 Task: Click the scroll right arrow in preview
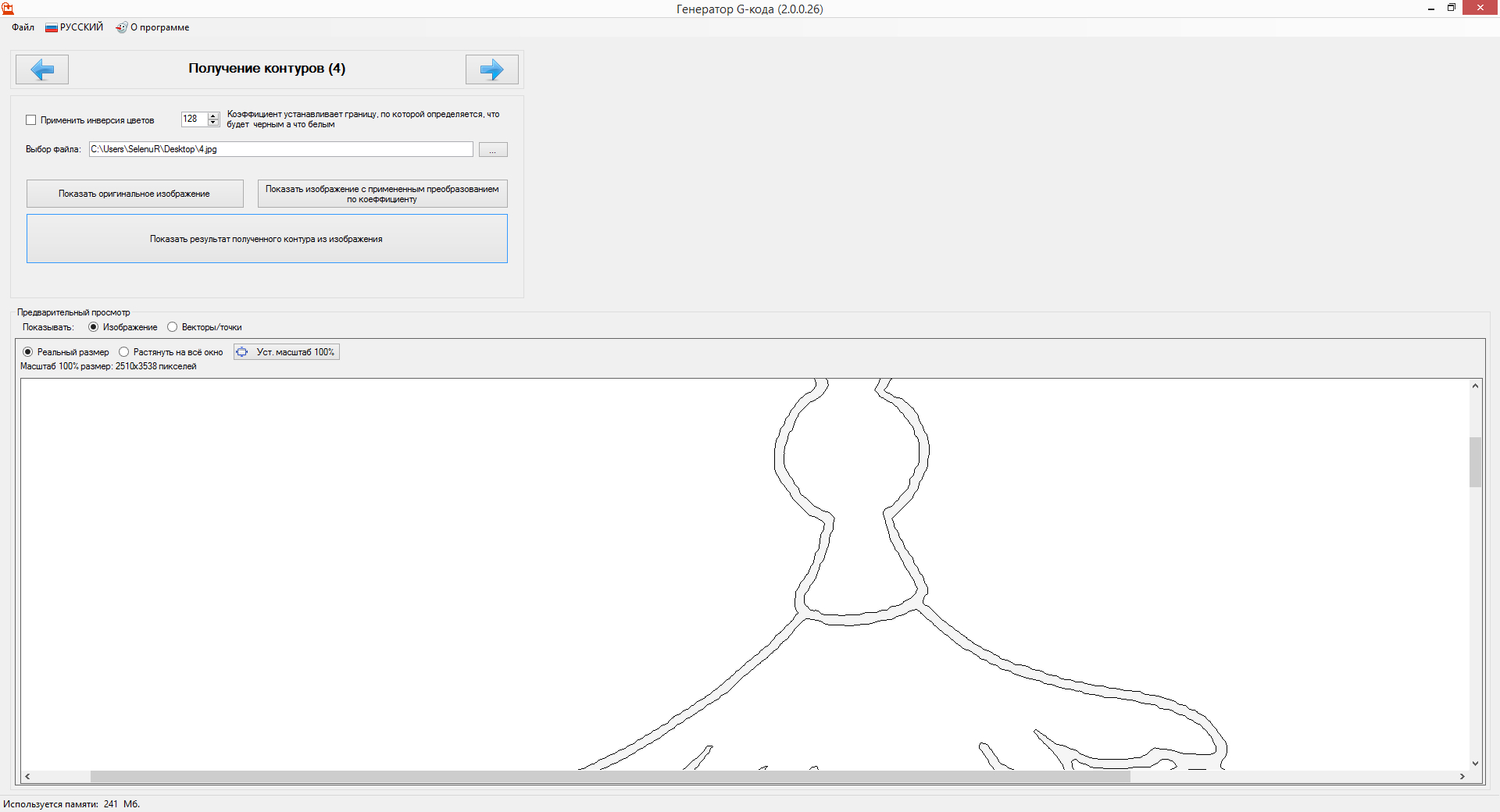[x=1462, y=777]
